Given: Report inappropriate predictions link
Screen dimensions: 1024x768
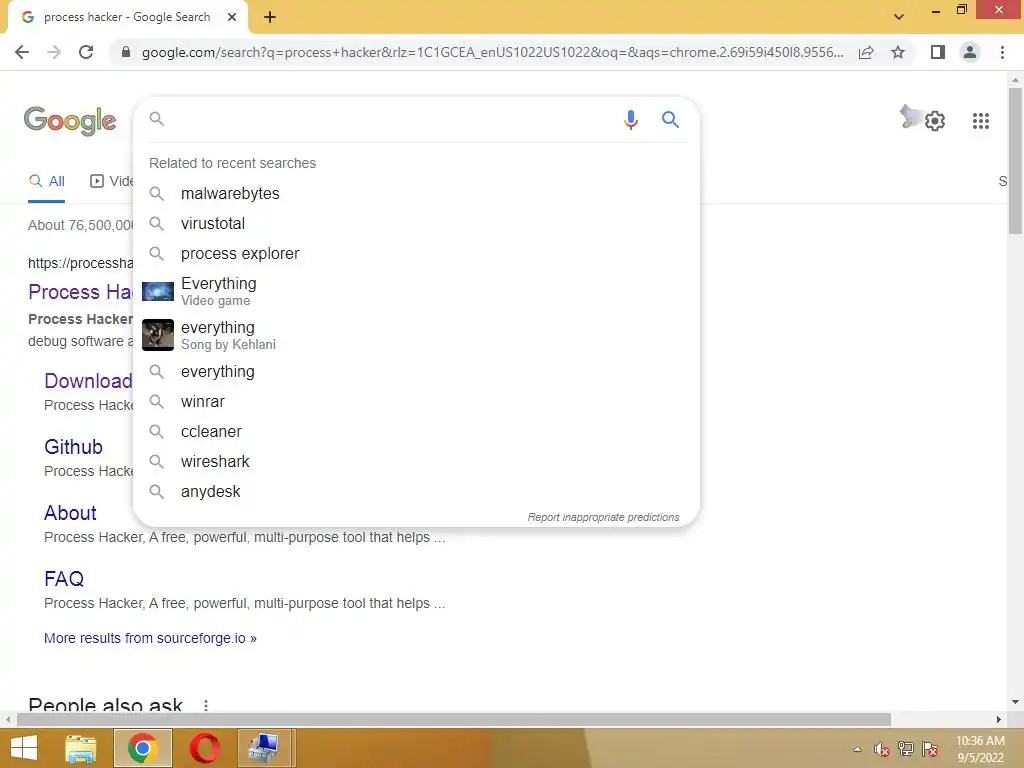Looking at the screenshot, I should [x=603, y=517].
